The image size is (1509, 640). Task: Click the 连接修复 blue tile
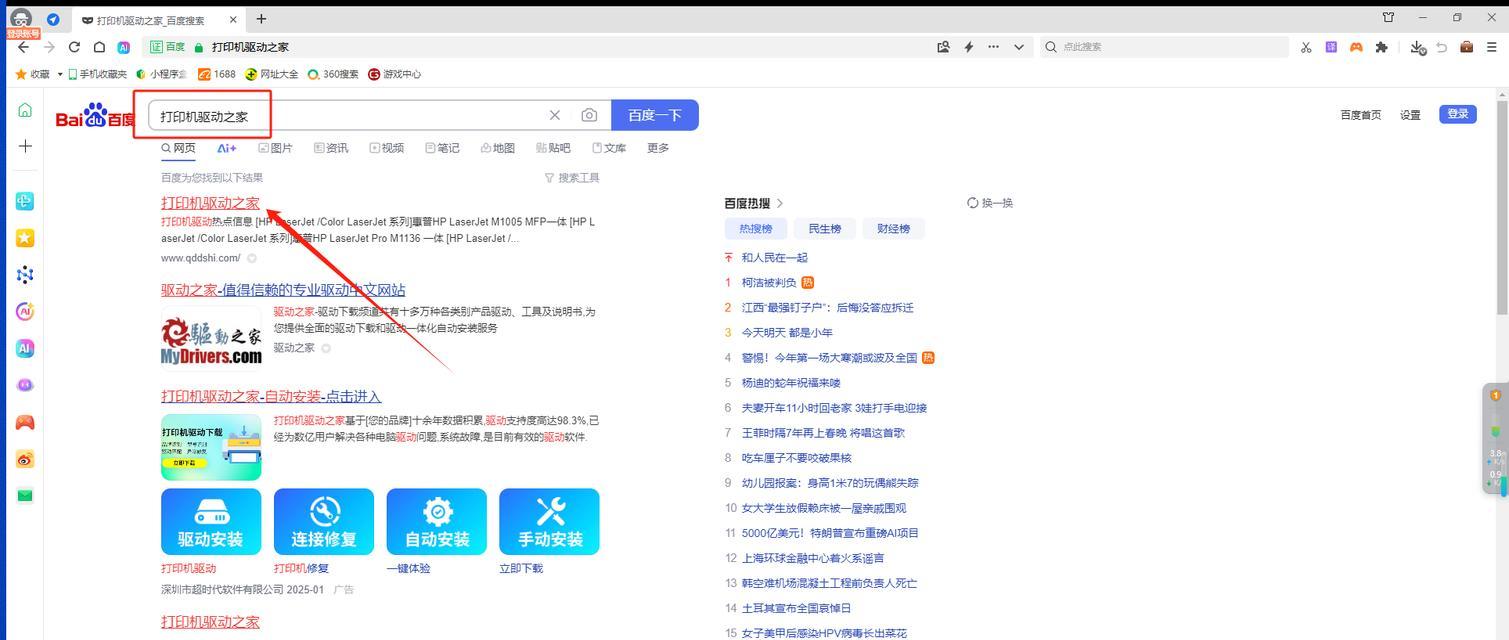click(x=324, y=521)
